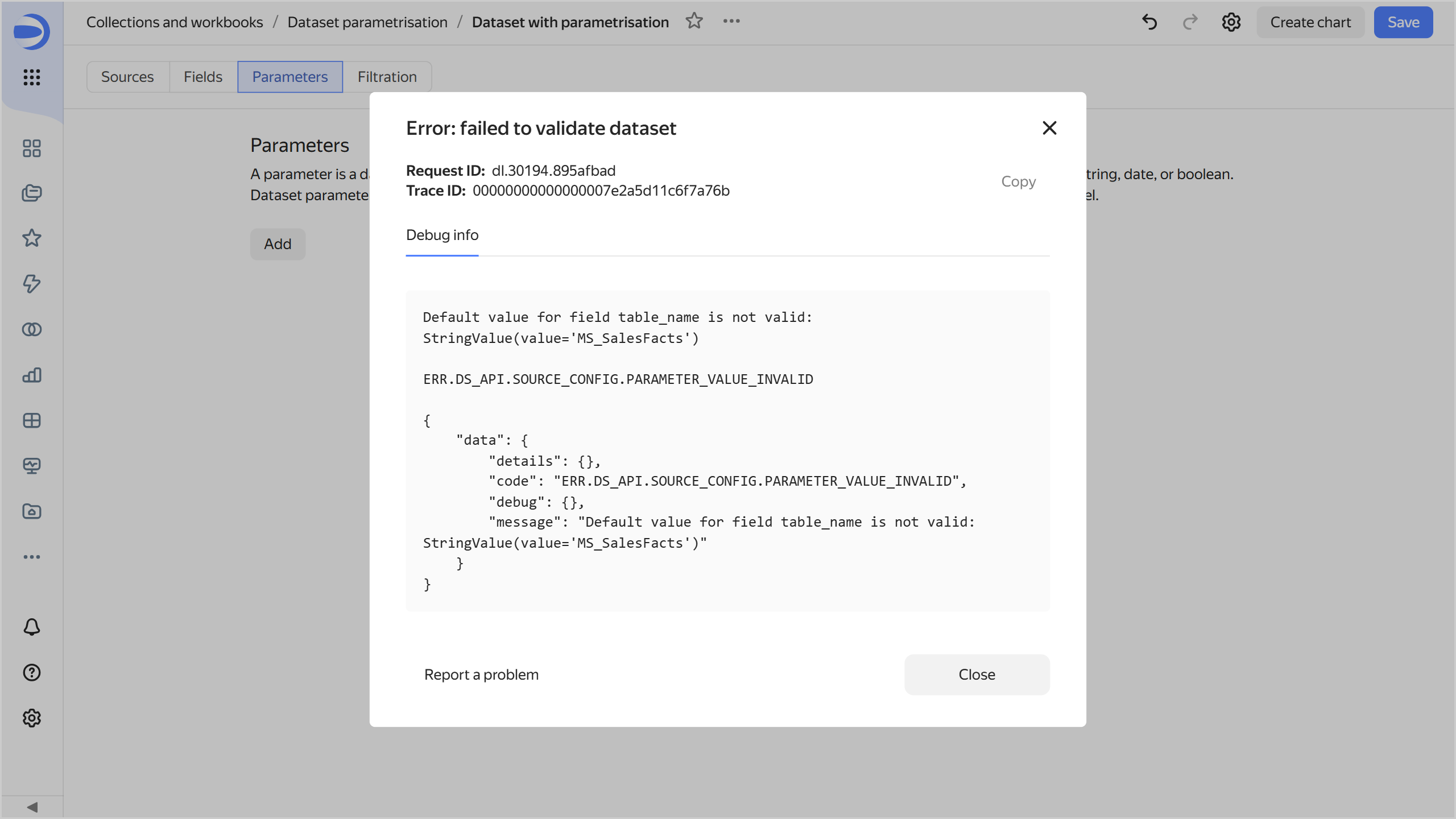
Task: Expand more sidebar items with ellipsis
Action: (x=32, y=557)
